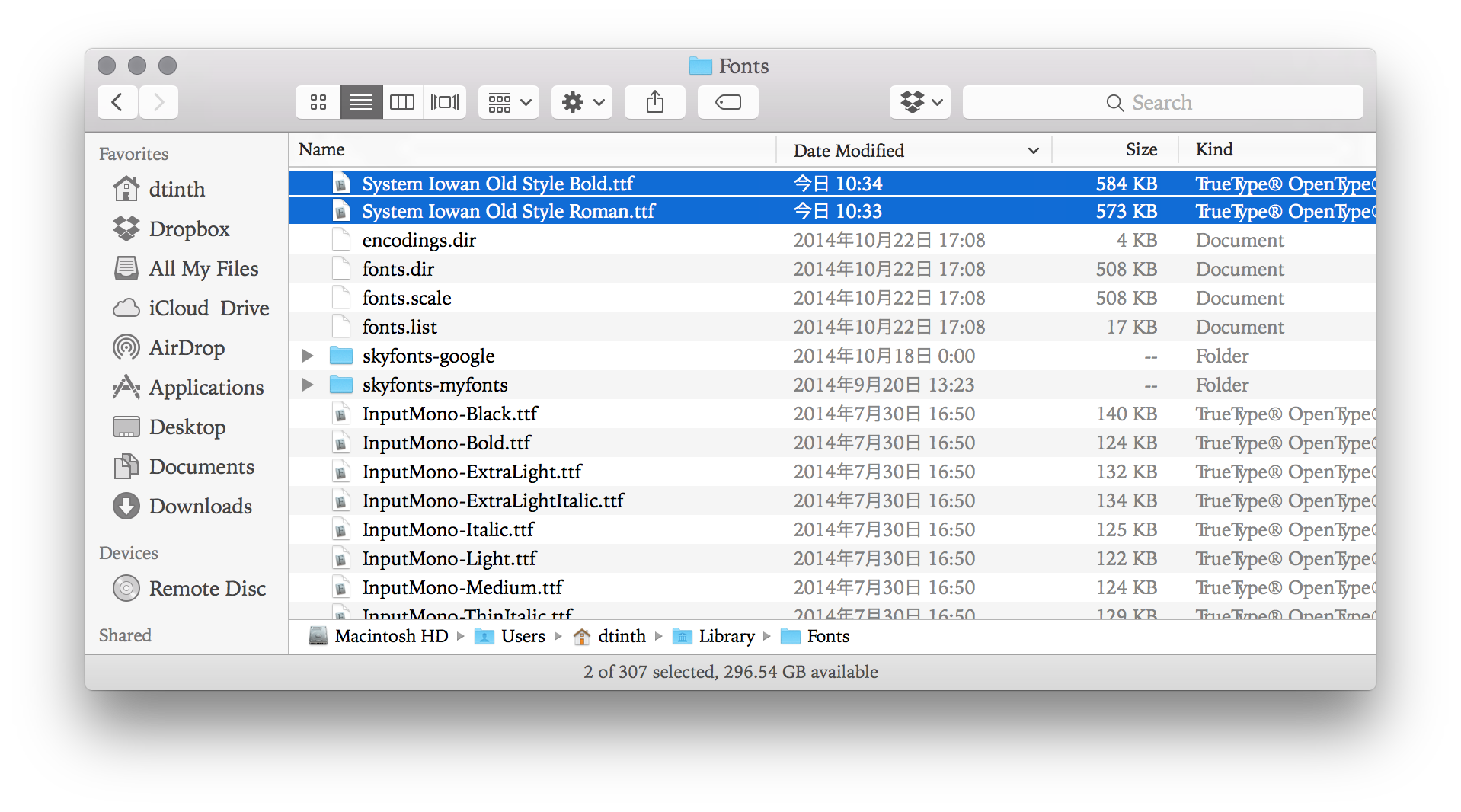Screen dimensions: 1461x812
Task: Open the Dropbox toolbar dropdown
Action: pyautogui.click(x=920, y=102)
